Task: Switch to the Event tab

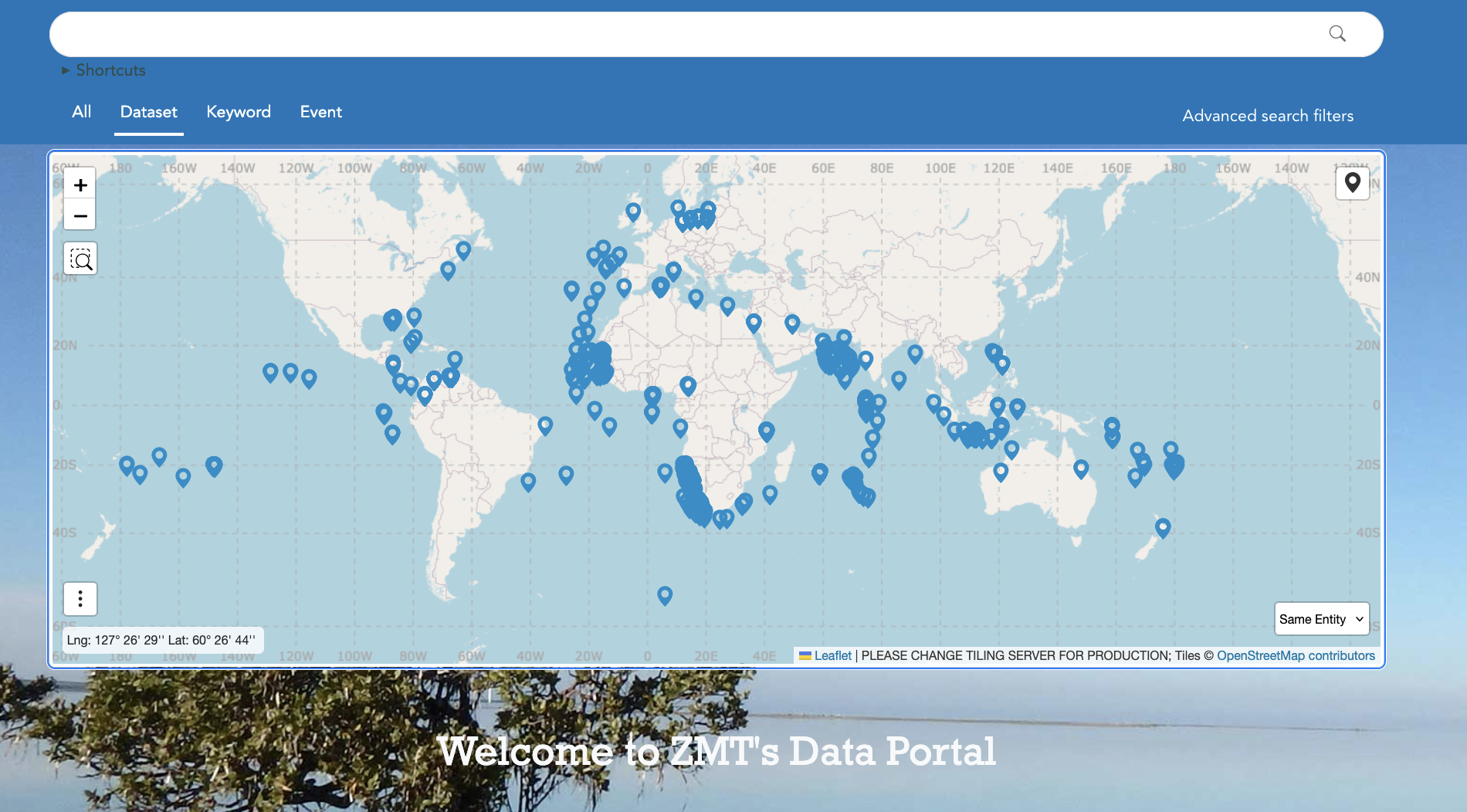Action: pos(320,112)
